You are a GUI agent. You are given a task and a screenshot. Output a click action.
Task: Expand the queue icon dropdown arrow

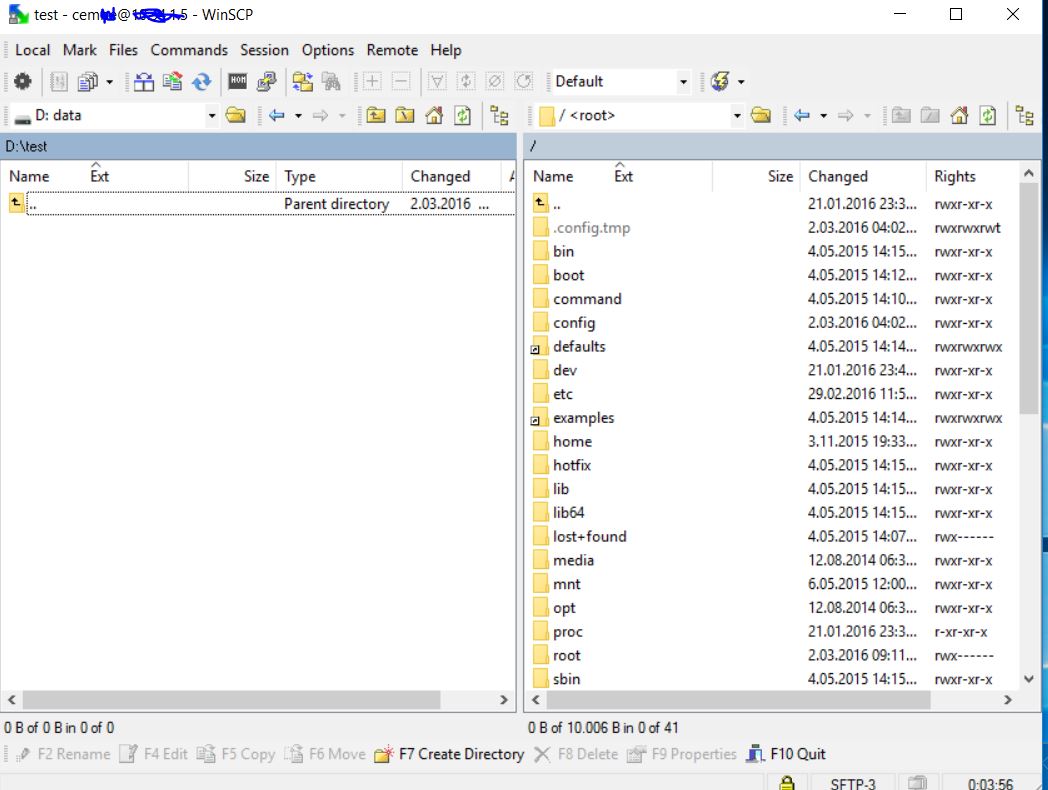pos(110,82)
